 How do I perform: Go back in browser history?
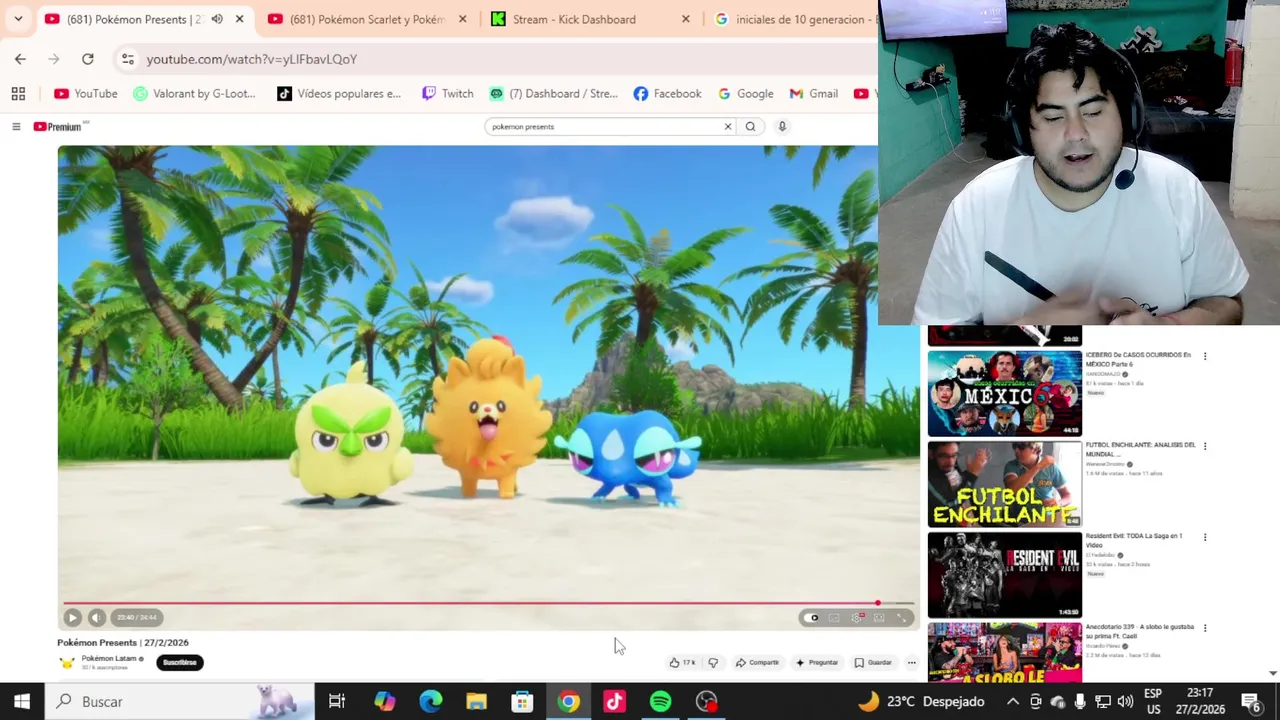pyautogui.click(x=20, y=59)
